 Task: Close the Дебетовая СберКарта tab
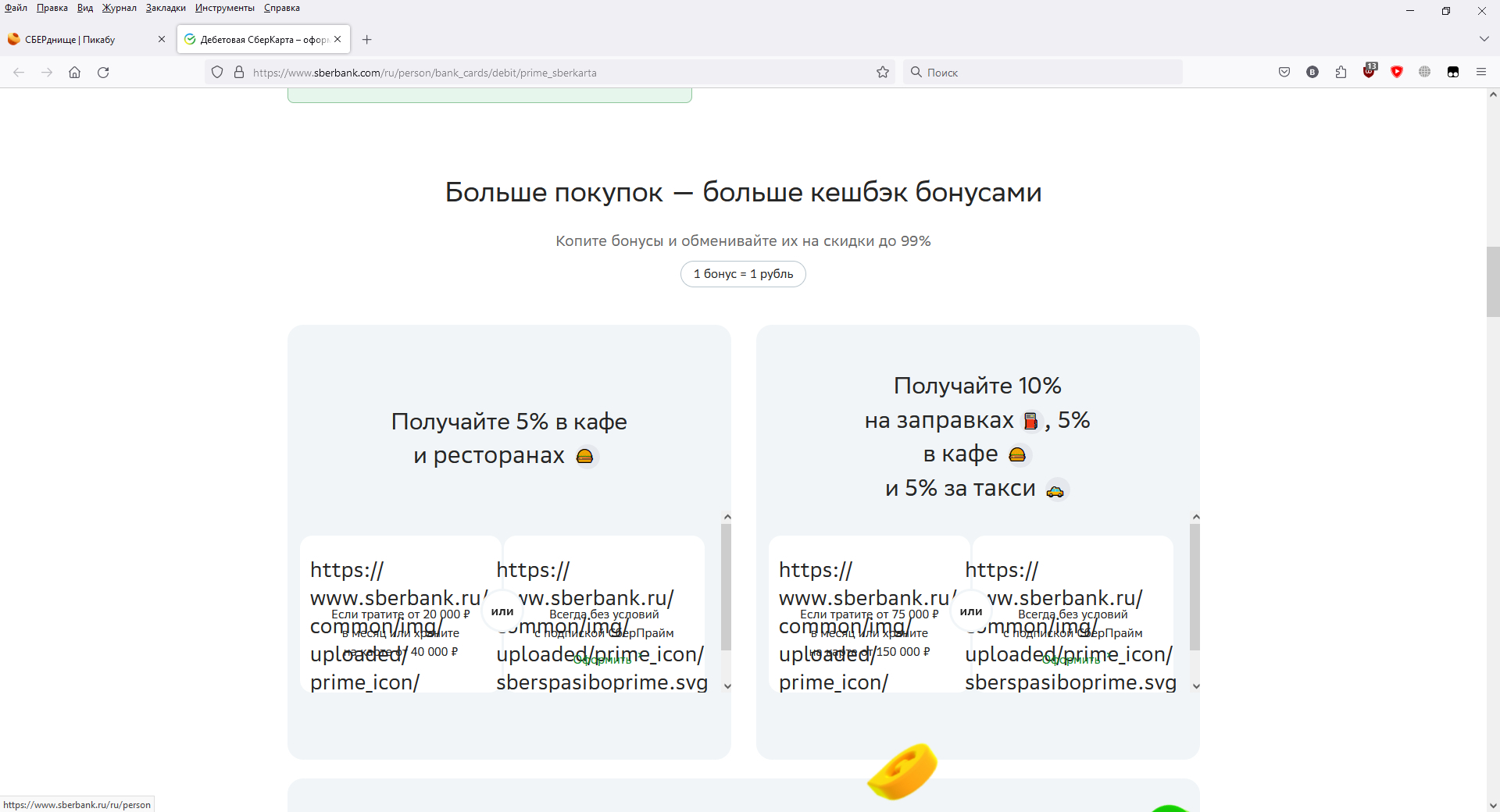click(x=337, y=39)
